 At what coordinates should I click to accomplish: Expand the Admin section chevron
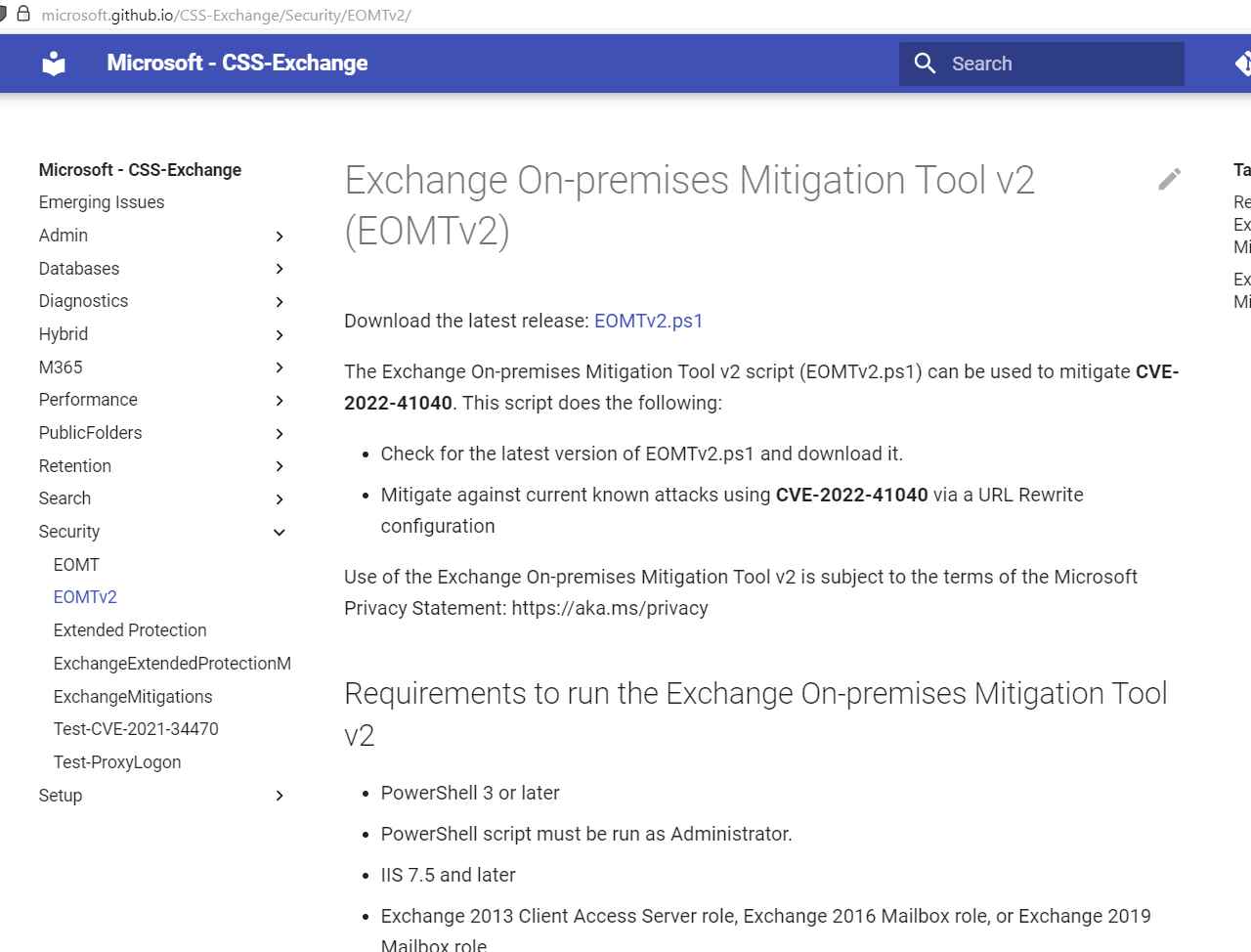click(280, 237)
